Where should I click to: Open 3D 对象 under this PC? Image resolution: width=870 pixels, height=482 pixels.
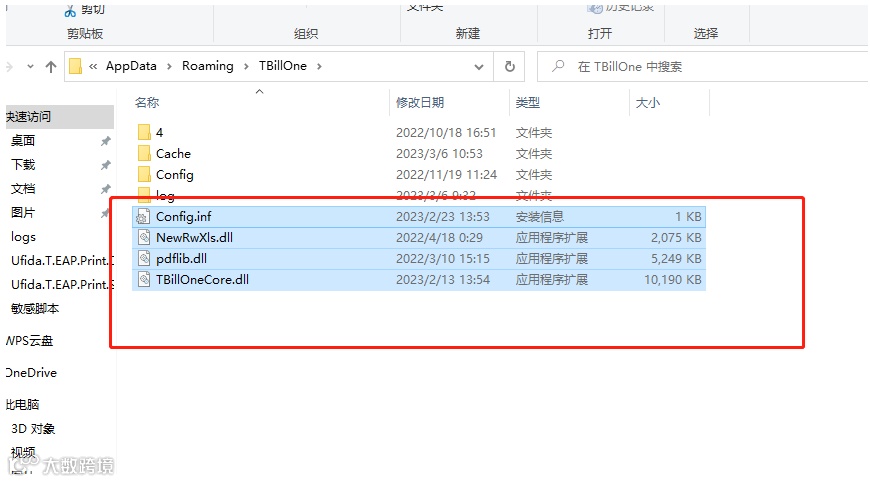pyautogui.click(x=33, y=429)
